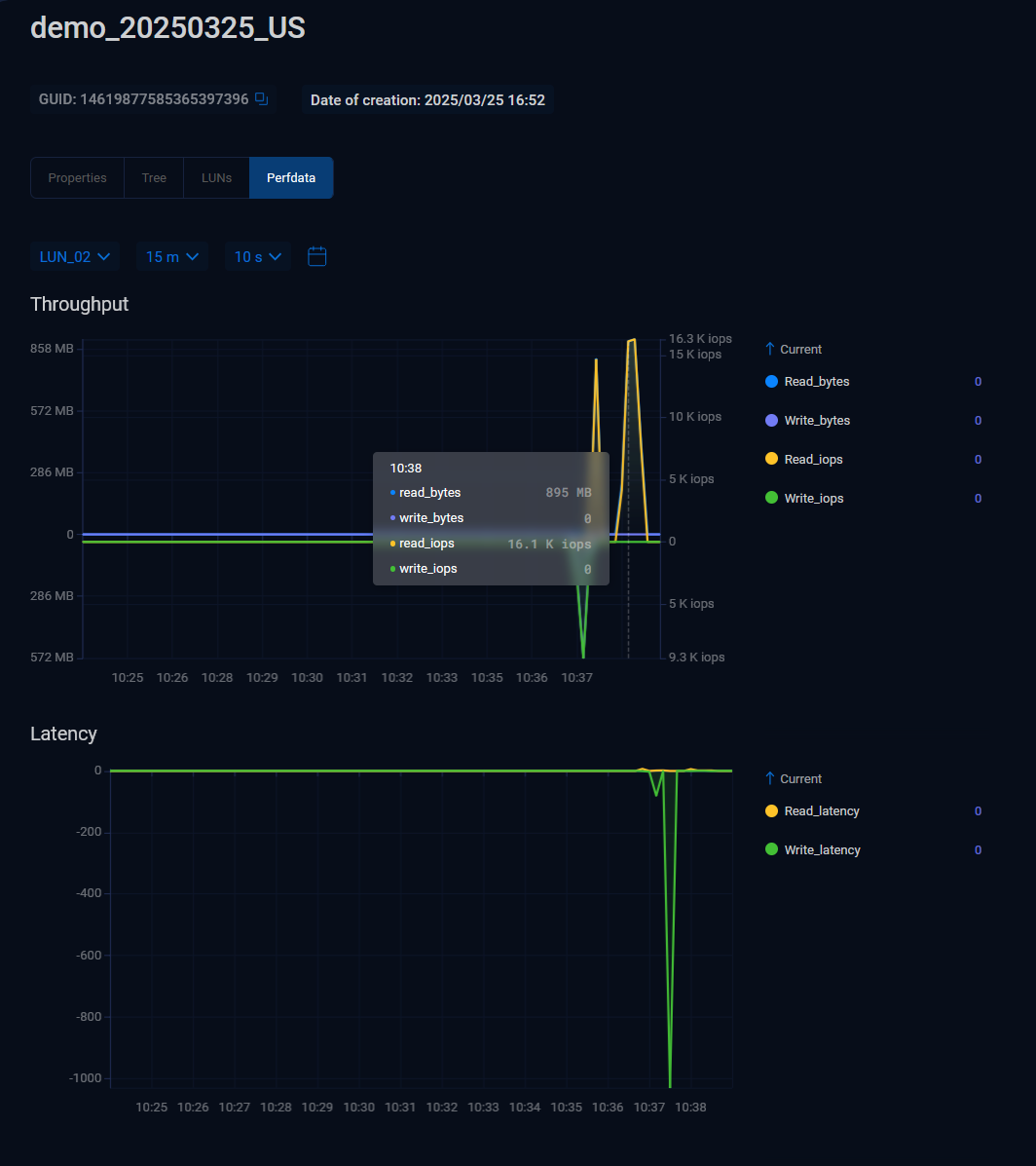Switch to the LUNs tab

click(216, 177)
